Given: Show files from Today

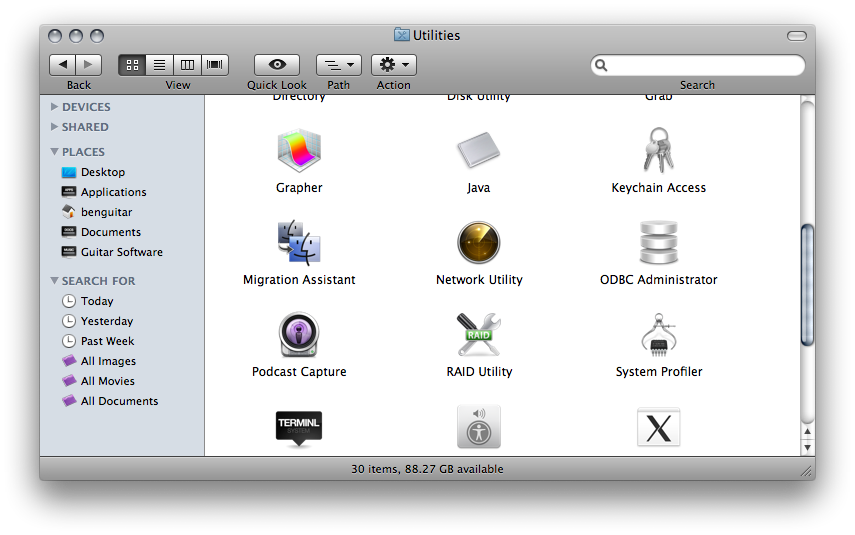Looking at the screenshot, I should click(87, 301).
